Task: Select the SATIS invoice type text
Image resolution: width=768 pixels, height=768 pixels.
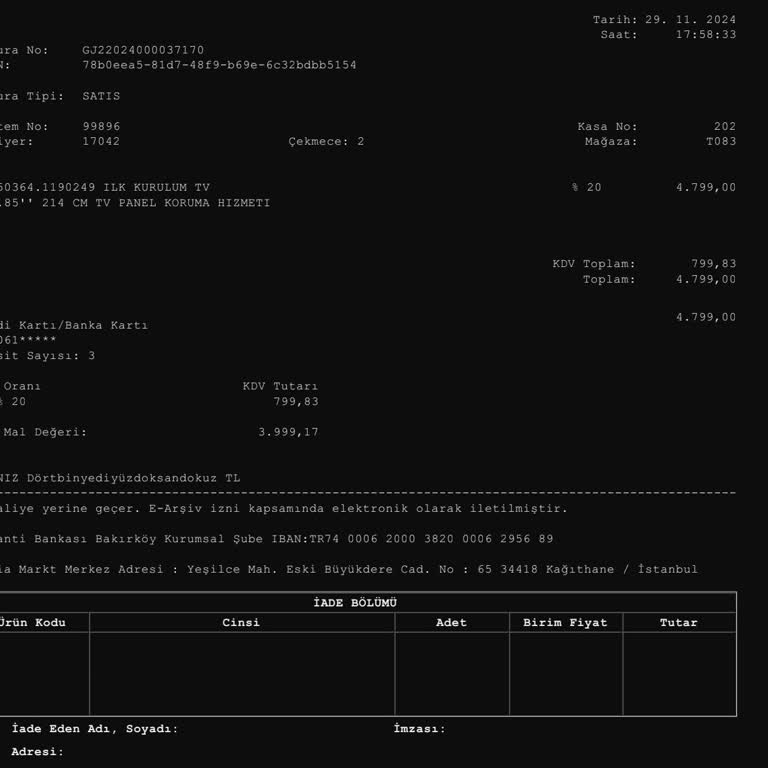Action: [101, 96]
